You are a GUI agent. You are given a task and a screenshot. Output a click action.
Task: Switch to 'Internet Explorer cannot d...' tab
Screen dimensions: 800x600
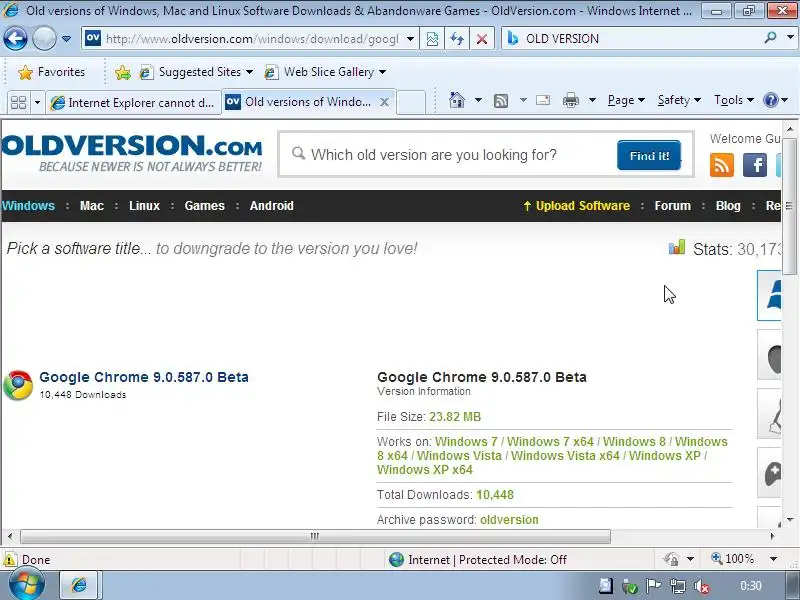click(133, 103)
